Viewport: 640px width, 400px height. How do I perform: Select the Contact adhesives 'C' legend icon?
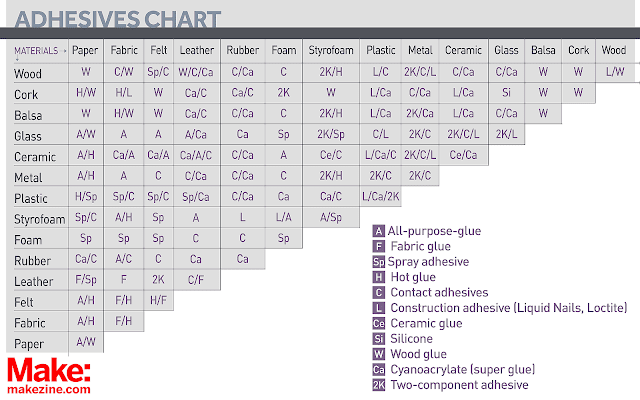tap(379, 292)
